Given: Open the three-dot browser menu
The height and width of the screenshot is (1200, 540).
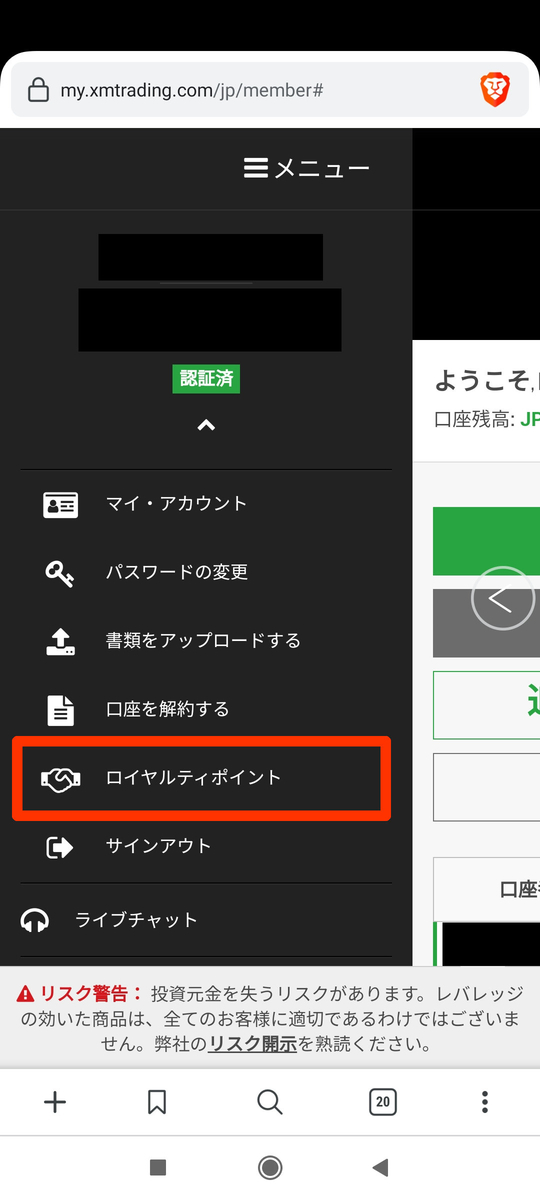Looking at the screenshot, I should (x=485, y=1102).
